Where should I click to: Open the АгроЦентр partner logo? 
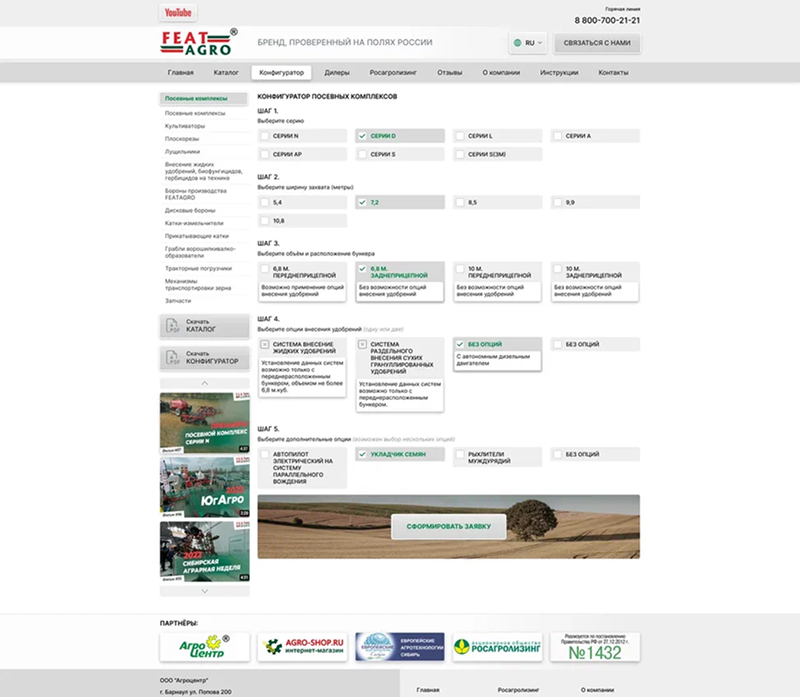(x=204, y=646)
